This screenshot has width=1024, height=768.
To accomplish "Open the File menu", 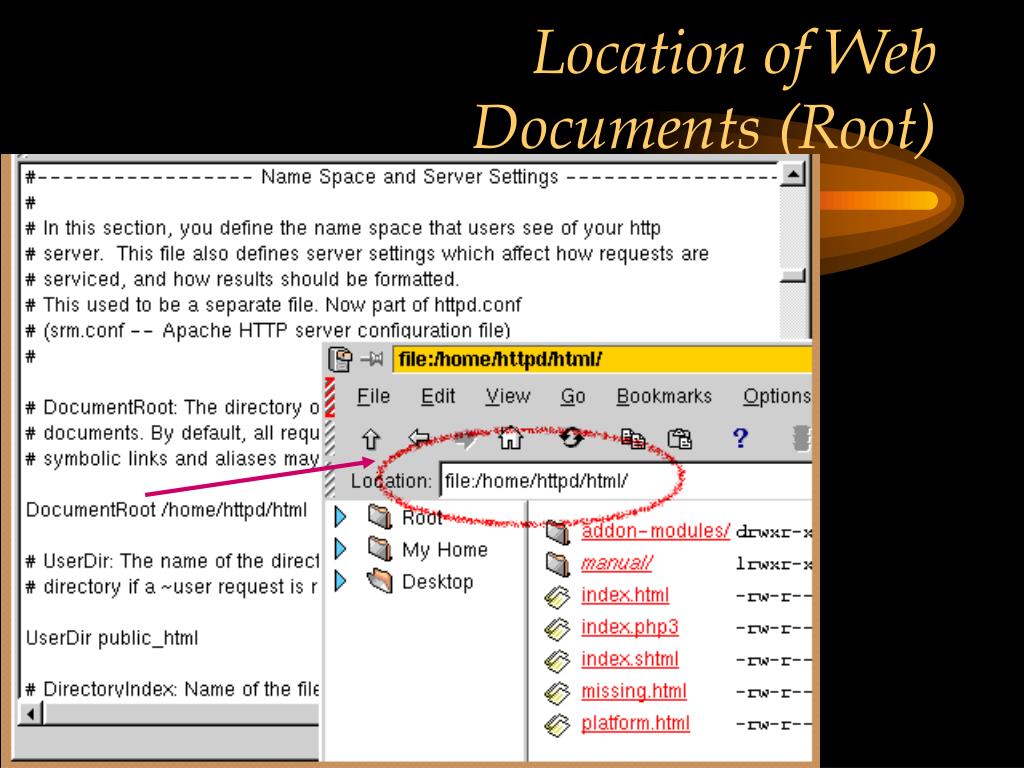I will coord(373,396).
